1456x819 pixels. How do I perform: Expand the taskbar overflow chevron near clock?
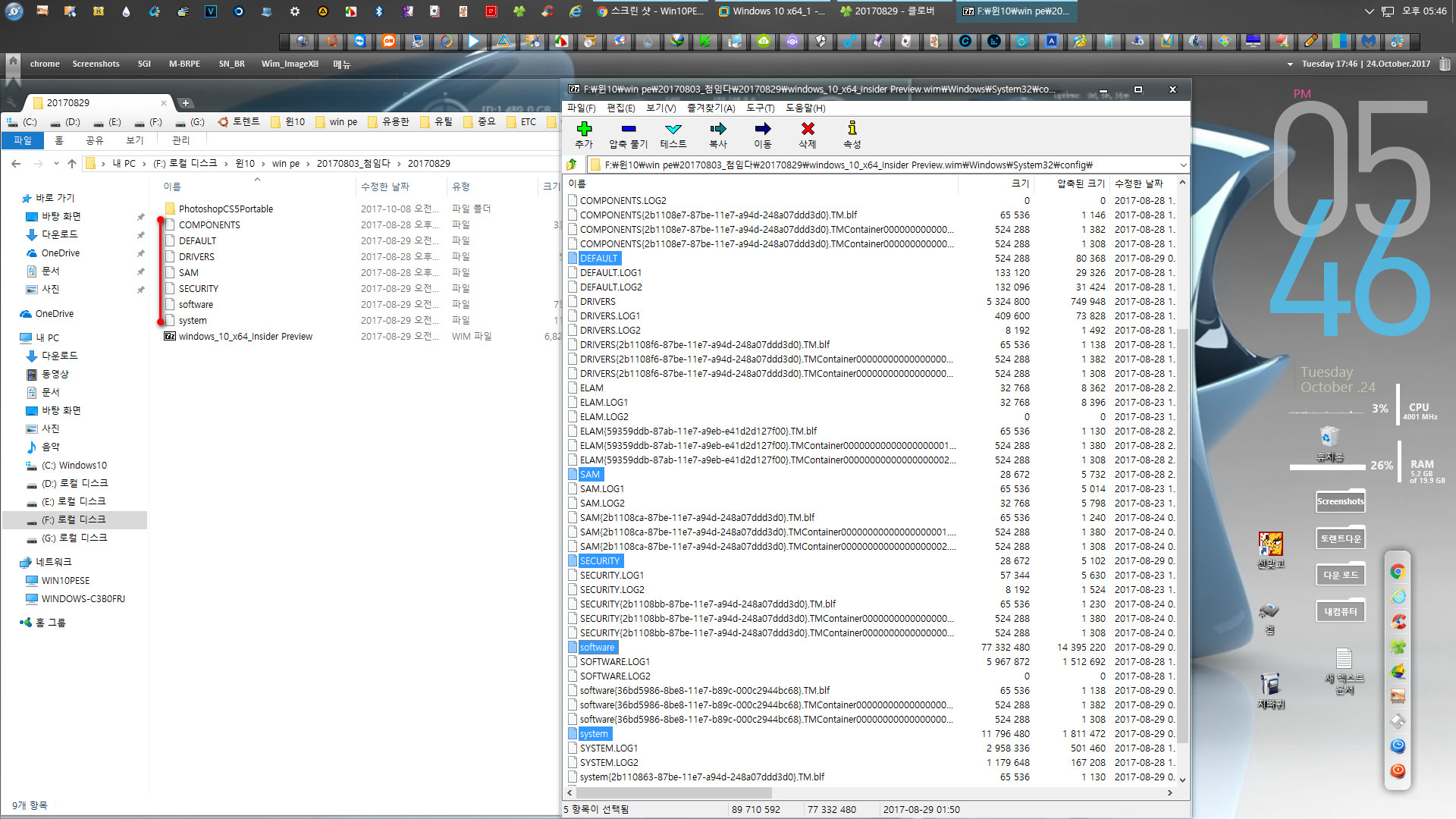(x=1369, y=11)
